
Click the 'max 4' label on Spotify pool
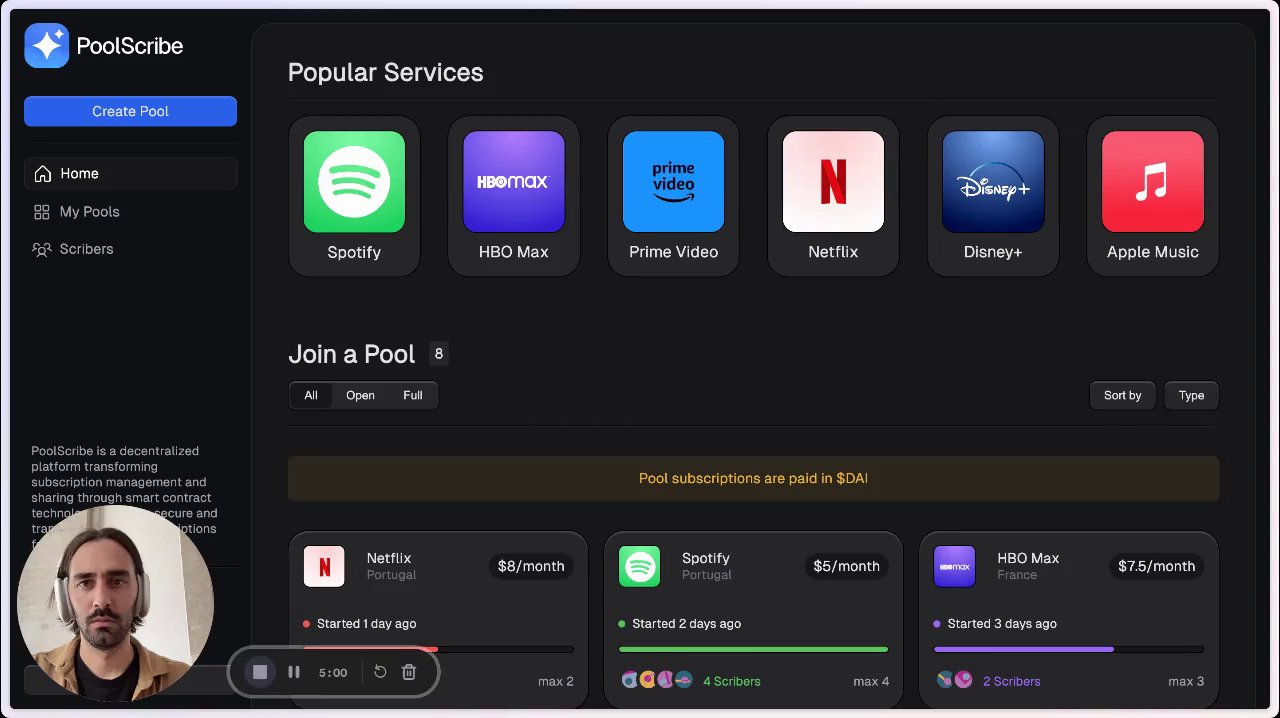click(x=871, y=681)
